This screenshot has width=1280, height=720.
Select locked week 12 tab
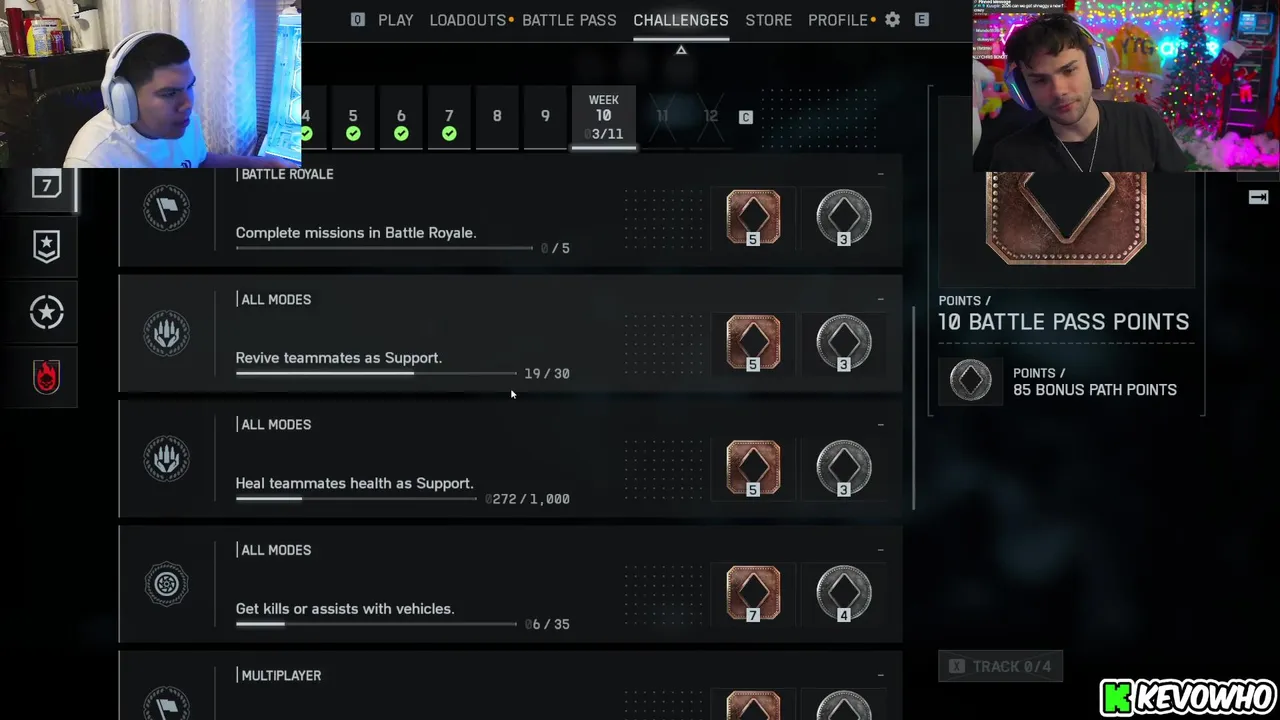710,117
